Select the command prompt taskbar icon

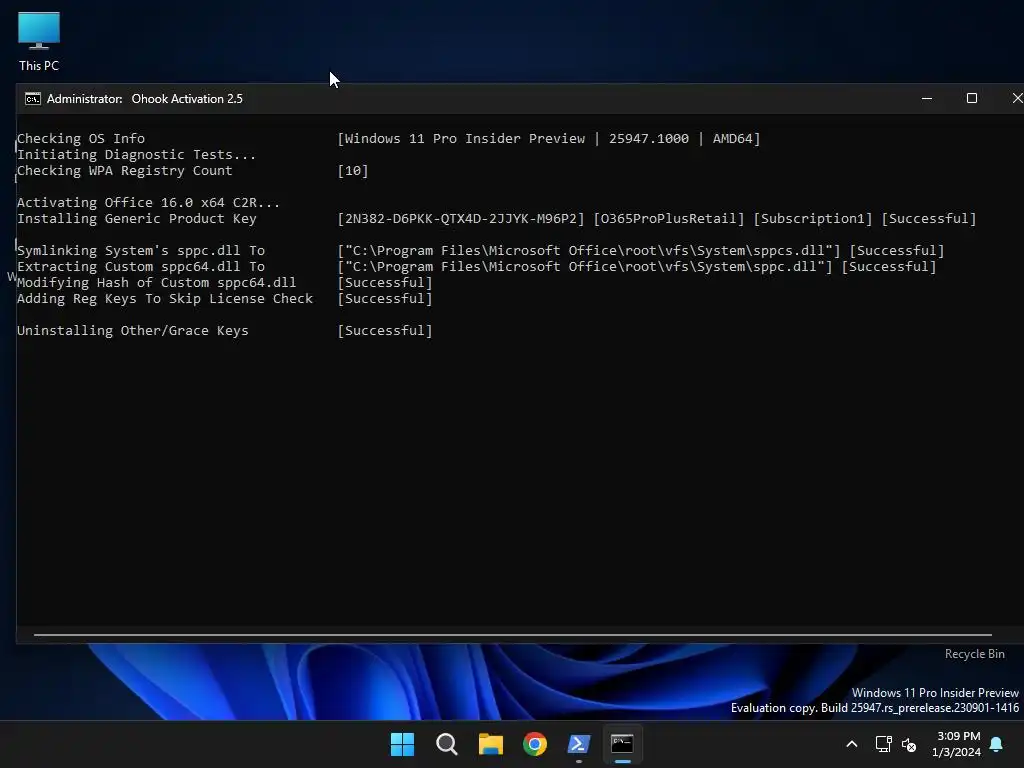point(622,744)
